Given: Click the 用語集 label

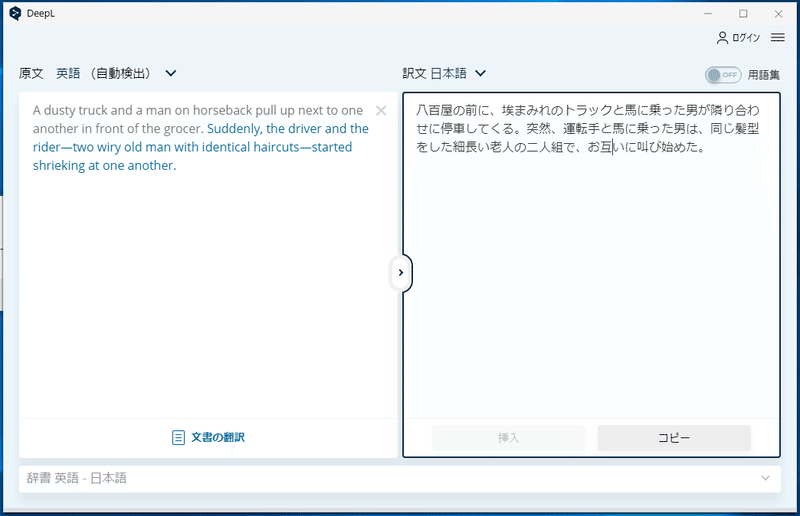Looking at the screenshot, I should point(763,75).
